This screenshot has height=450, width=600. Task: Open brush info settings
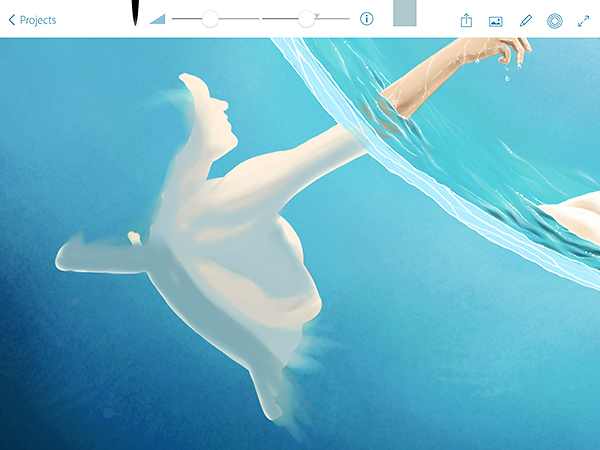coord(367,19)
